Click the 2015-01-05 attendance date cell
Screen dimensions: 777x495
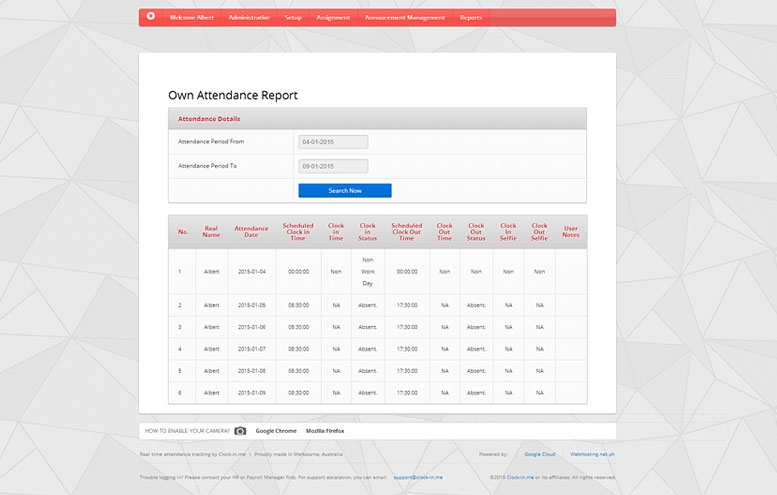(x=252, y=305)
